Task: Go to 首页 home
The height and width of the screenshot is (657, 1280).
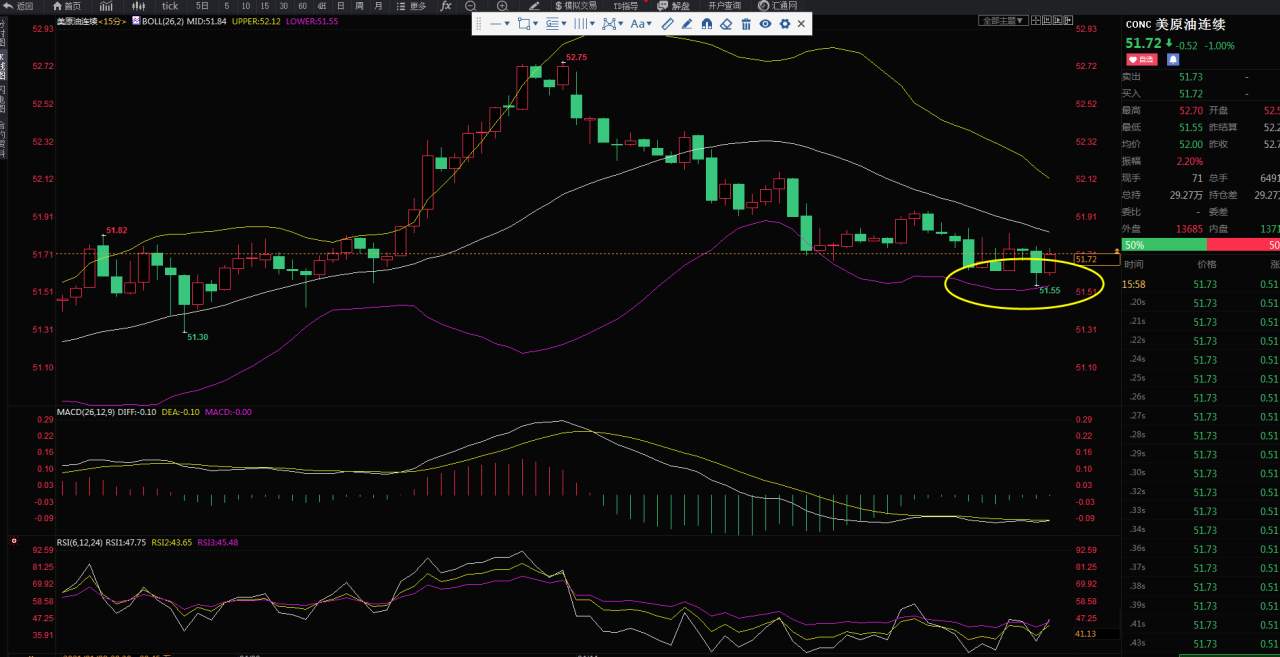Action: pos(67,6)
